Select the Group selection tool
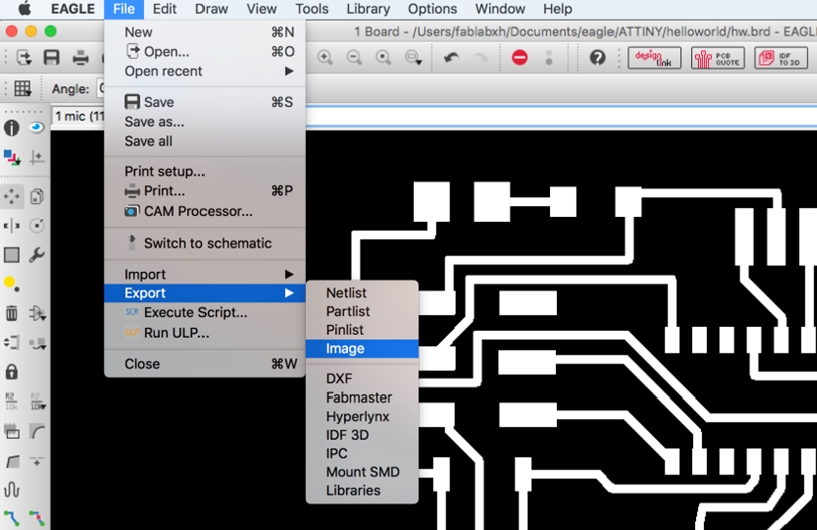This screenshot has width=817, height=530. coord(11,255)
